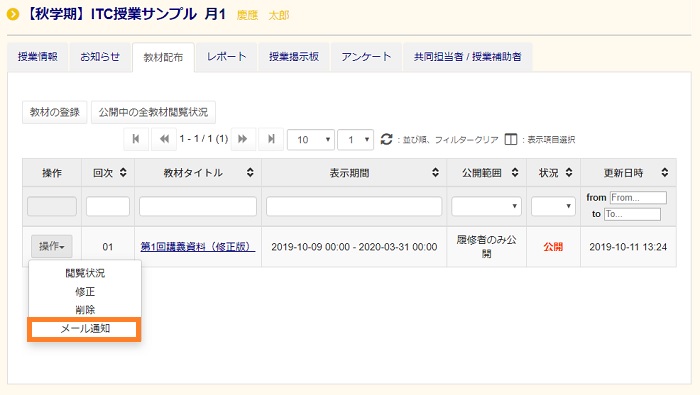Screen dimensions: 700x395
Task: Choose メール通知 from the operation menu
Action: point(84,329)
